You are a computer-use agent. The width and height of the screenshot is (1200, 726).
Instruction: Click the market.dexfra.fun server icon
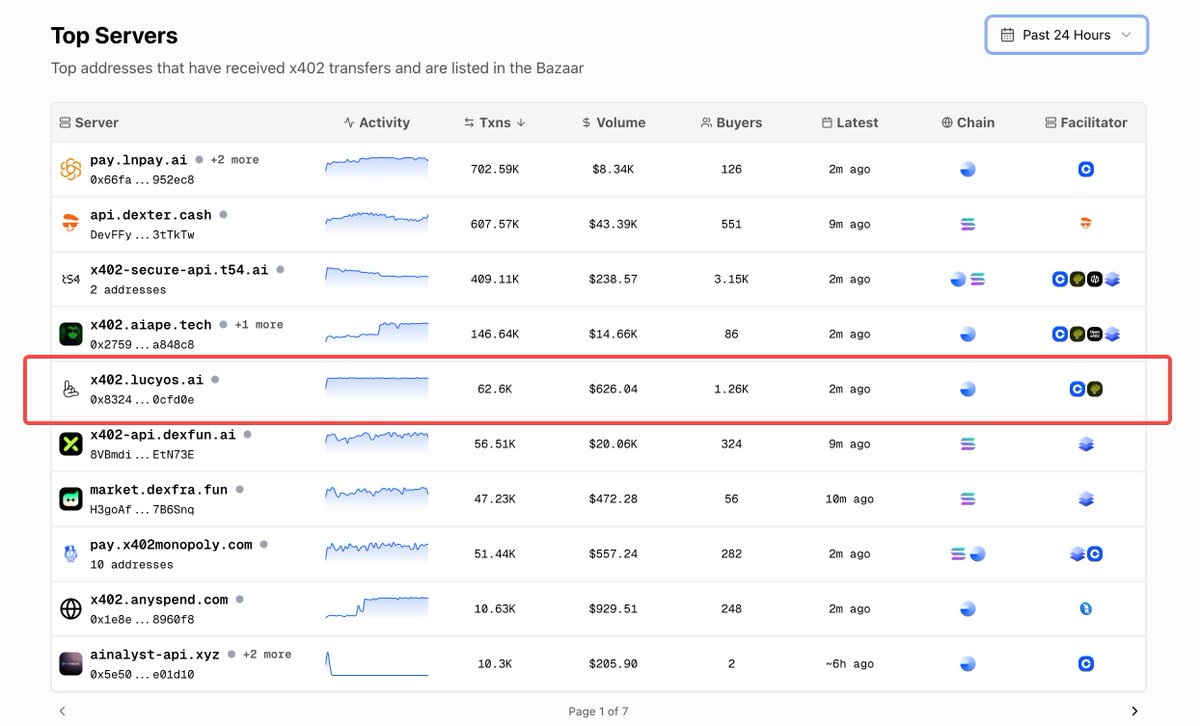(x=70, y=499)
